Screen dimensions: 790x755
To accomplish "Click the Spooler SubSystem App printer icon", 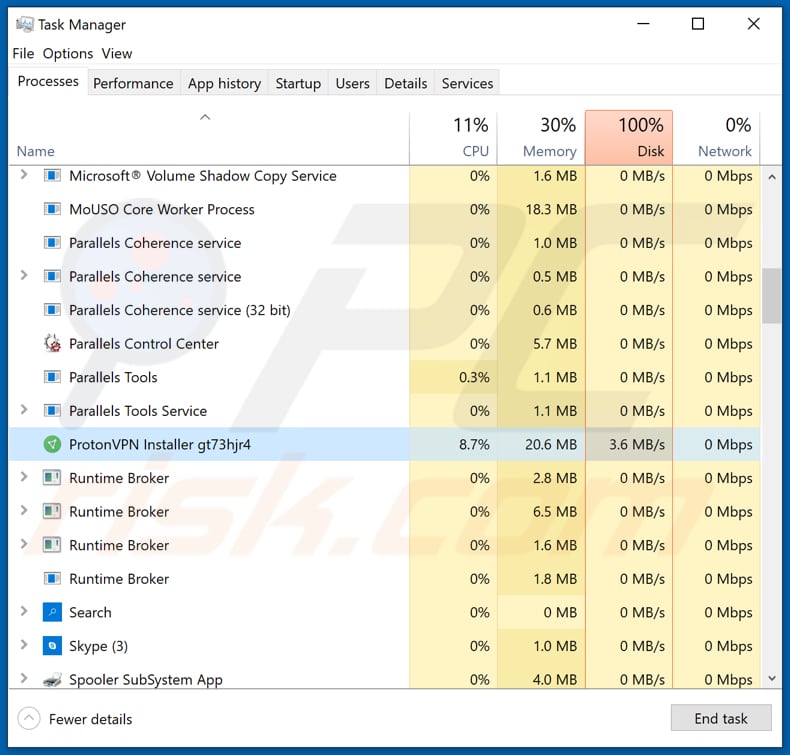I will (x=52, y=679).
